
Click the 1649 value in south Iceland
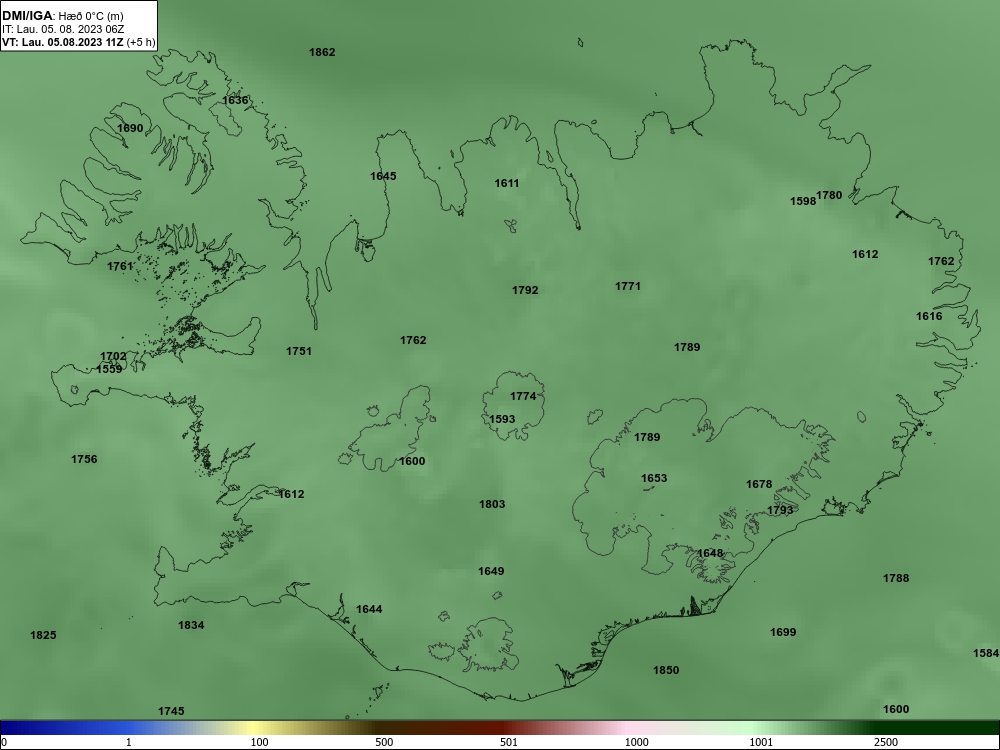point(491,571)
